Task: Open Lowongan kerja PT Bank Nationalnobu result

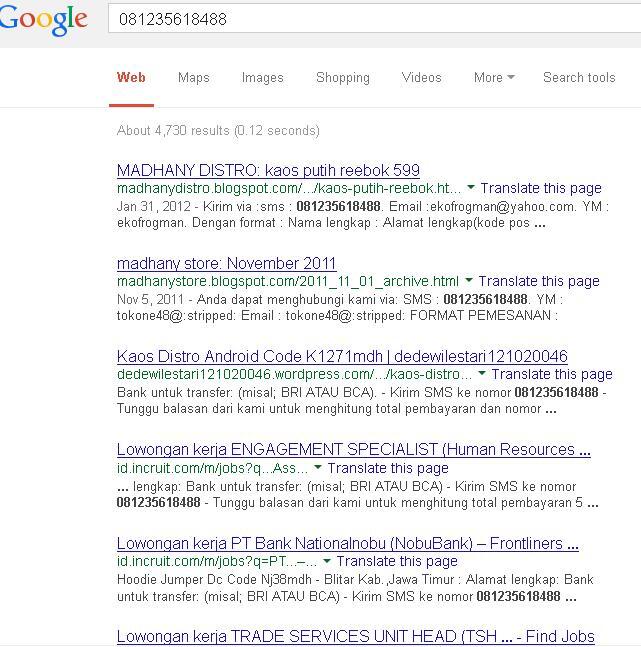Action: pyautogui.click(x=348, y=543)
